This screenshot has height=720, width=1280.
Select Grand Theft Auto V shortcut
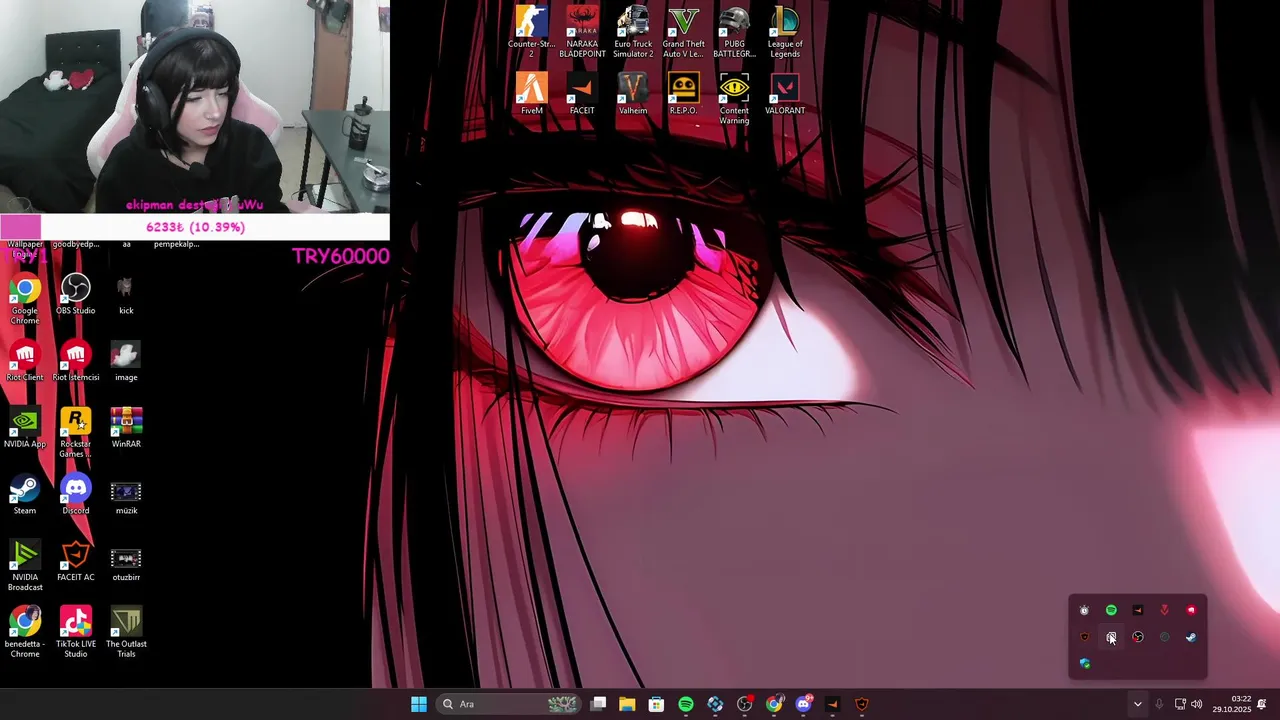683,32
